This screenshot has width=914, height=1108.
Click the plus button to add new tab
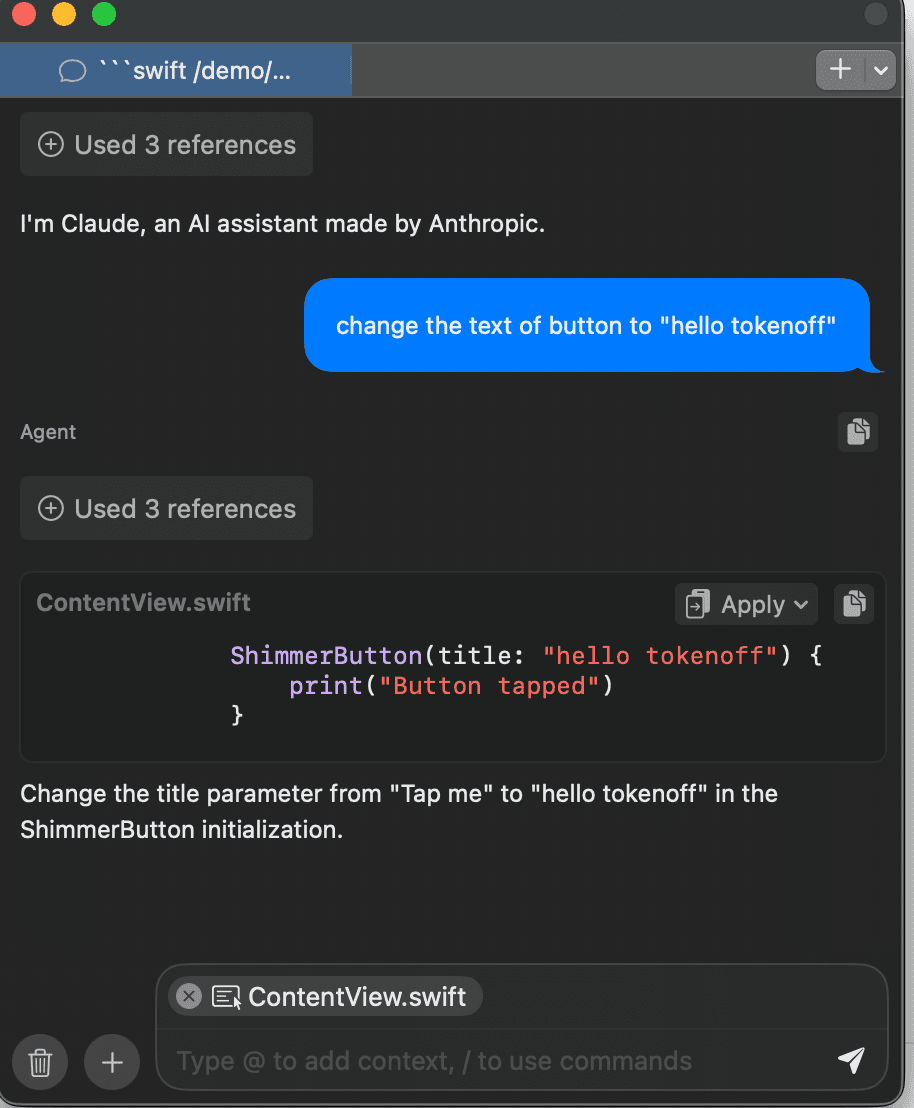841,70
